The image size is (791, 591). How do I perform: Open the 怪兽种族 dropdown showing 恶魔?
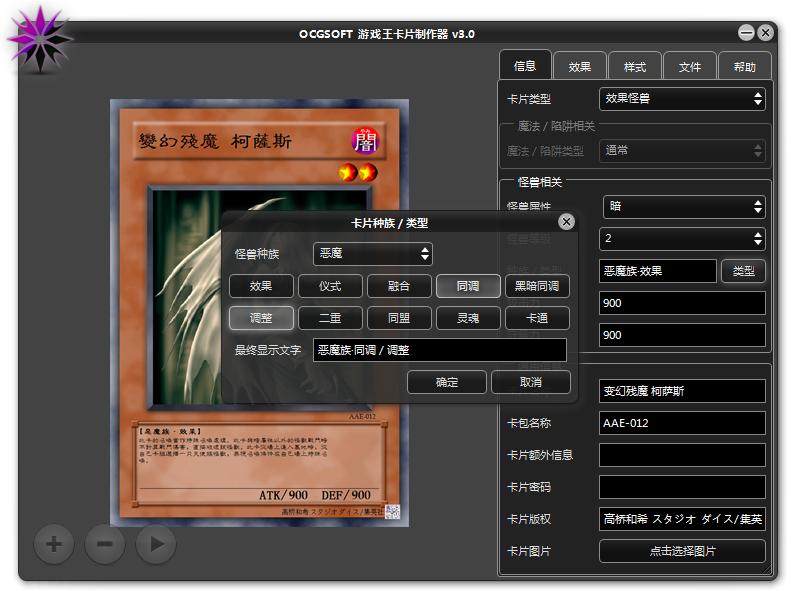point(373,254)
